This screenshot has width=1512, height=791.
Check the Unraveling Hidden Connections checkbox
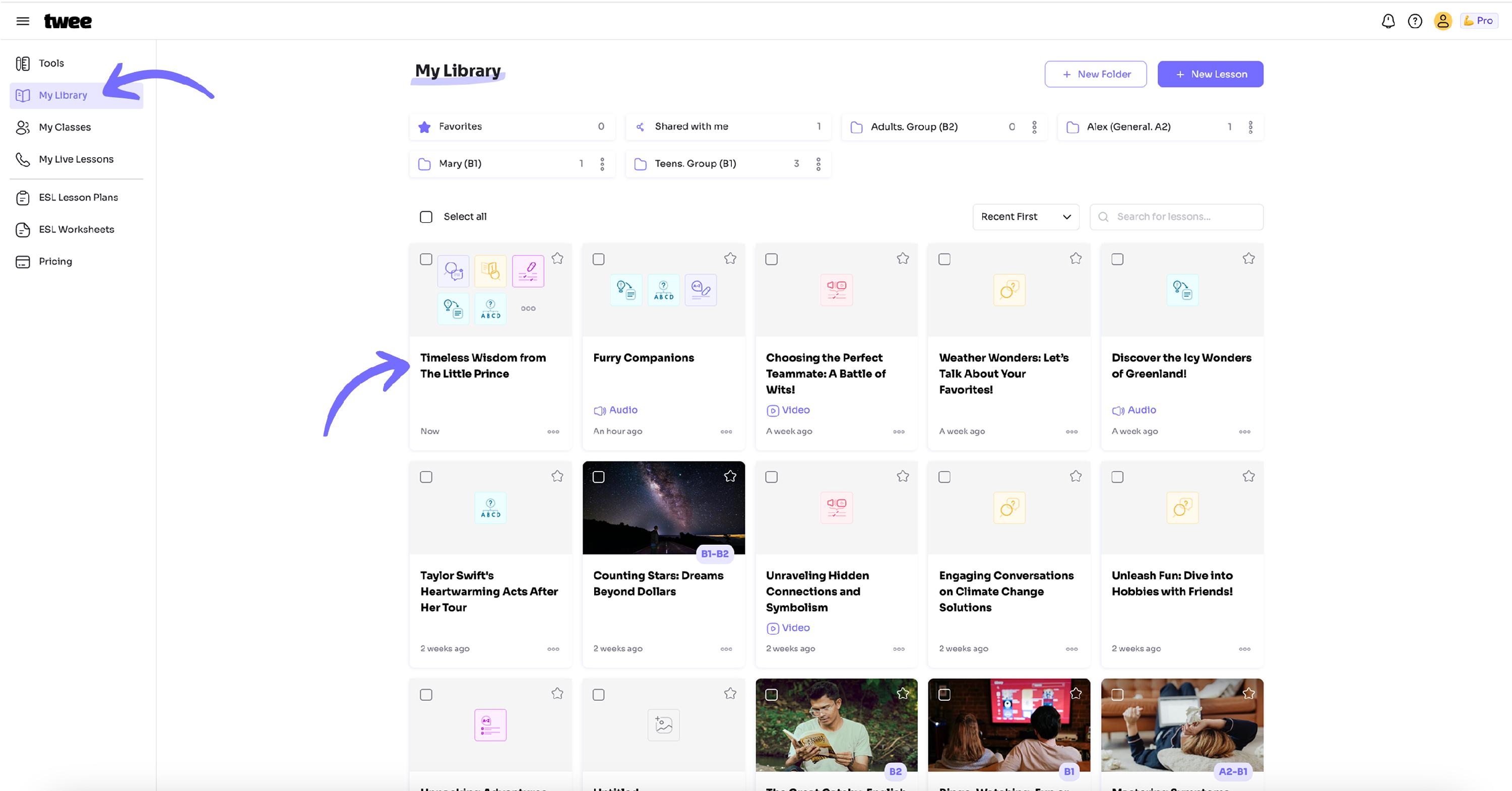tap(772, 477)
